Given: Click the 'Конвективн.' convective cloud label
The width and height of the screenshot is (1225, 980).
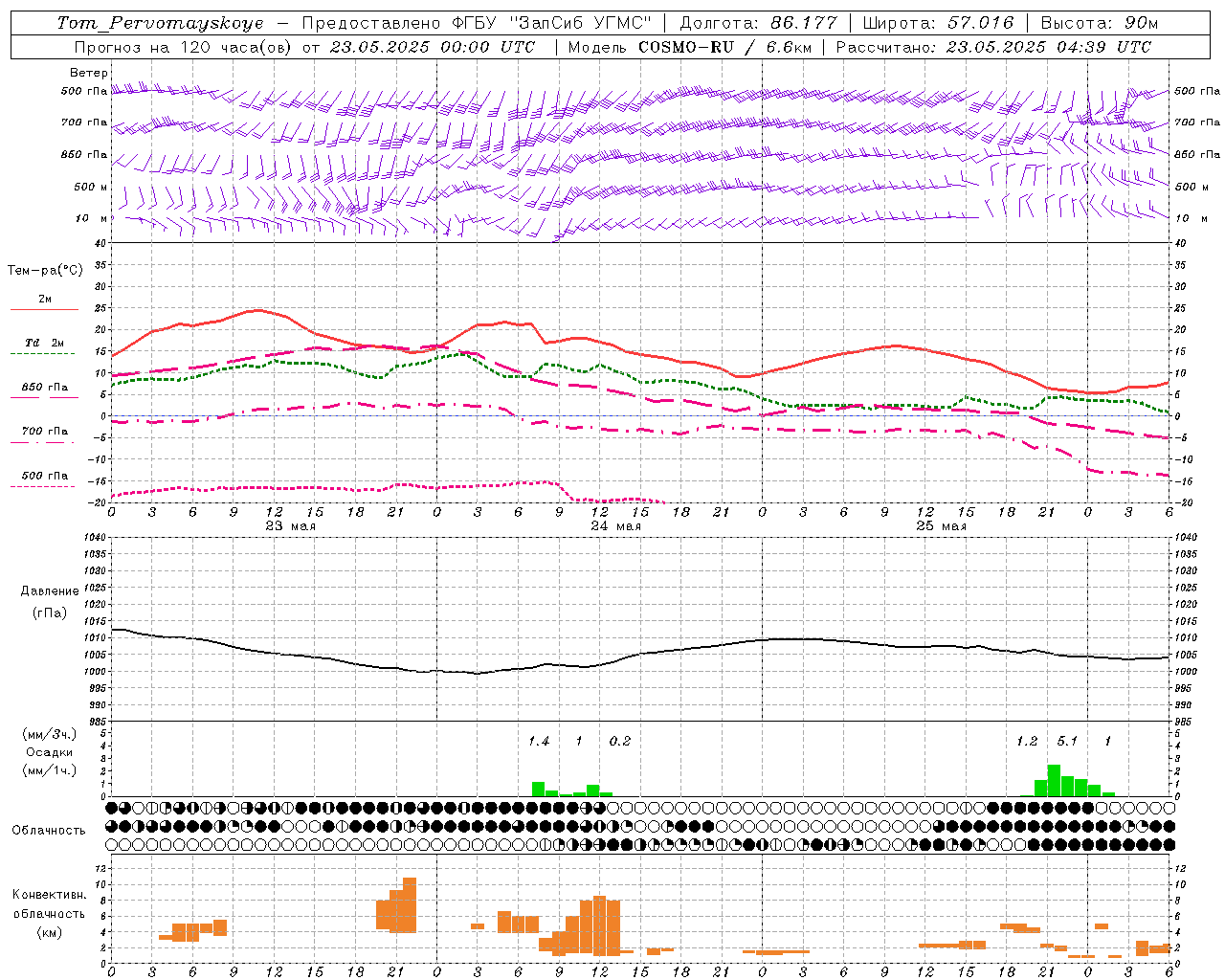Looking at the screenshot, I should (49, 895).
